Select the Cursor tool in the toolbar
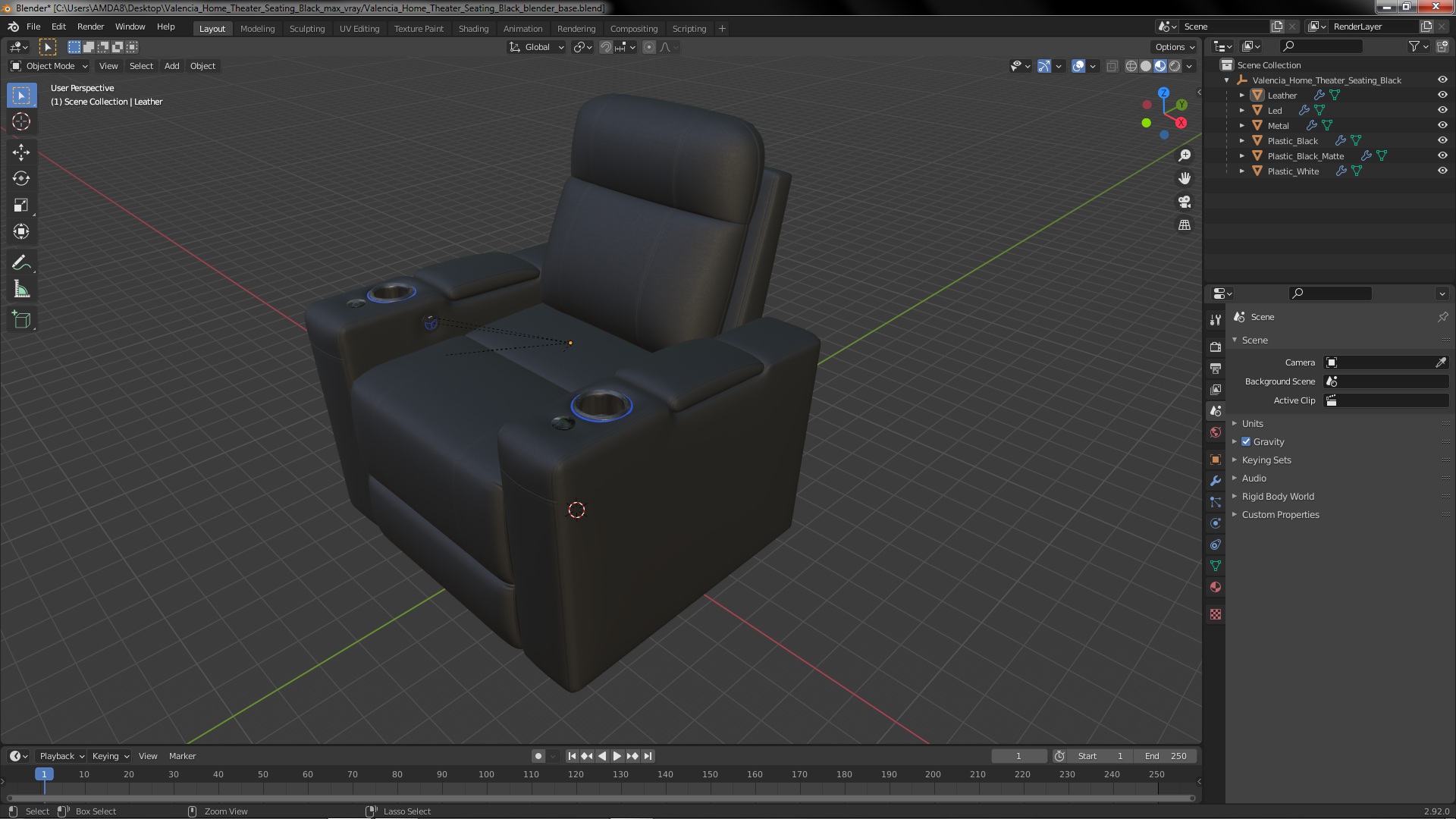The height and width of the screenshot is (819, 1456). (x=21, y=121)
